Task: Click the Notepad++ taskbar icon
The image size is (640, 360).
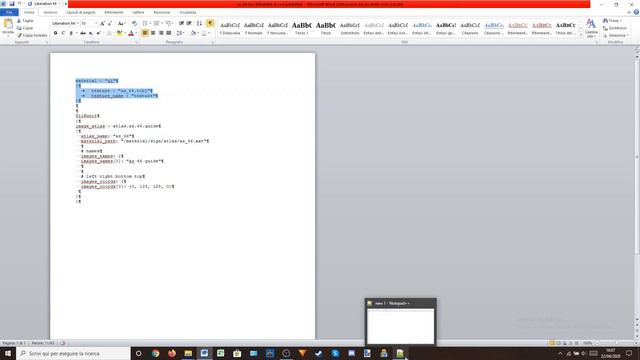Action: (x=400, y=353)
